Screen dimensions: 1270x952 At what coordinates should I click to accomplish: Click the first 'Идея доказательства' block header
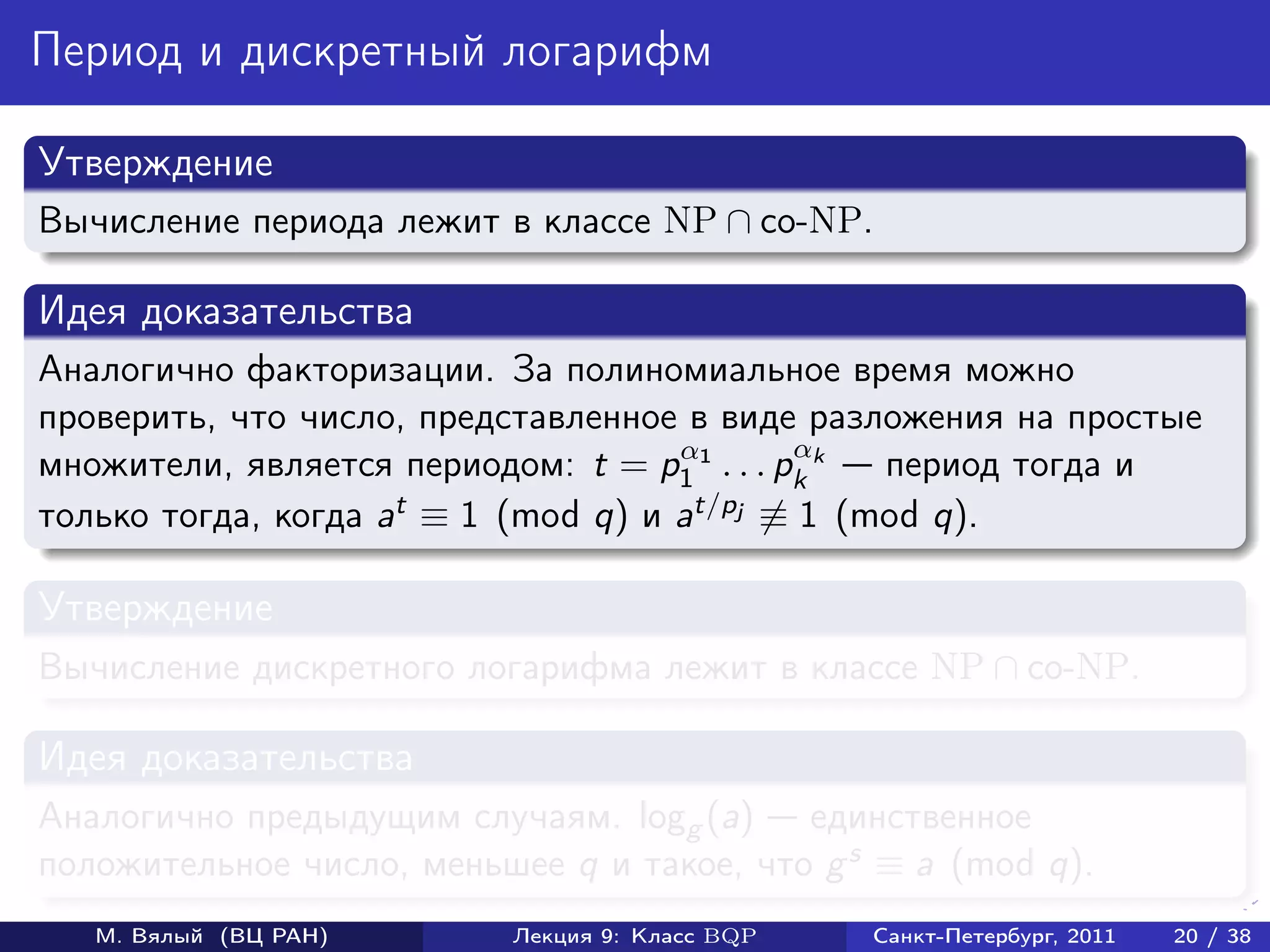tap(634, 311)
